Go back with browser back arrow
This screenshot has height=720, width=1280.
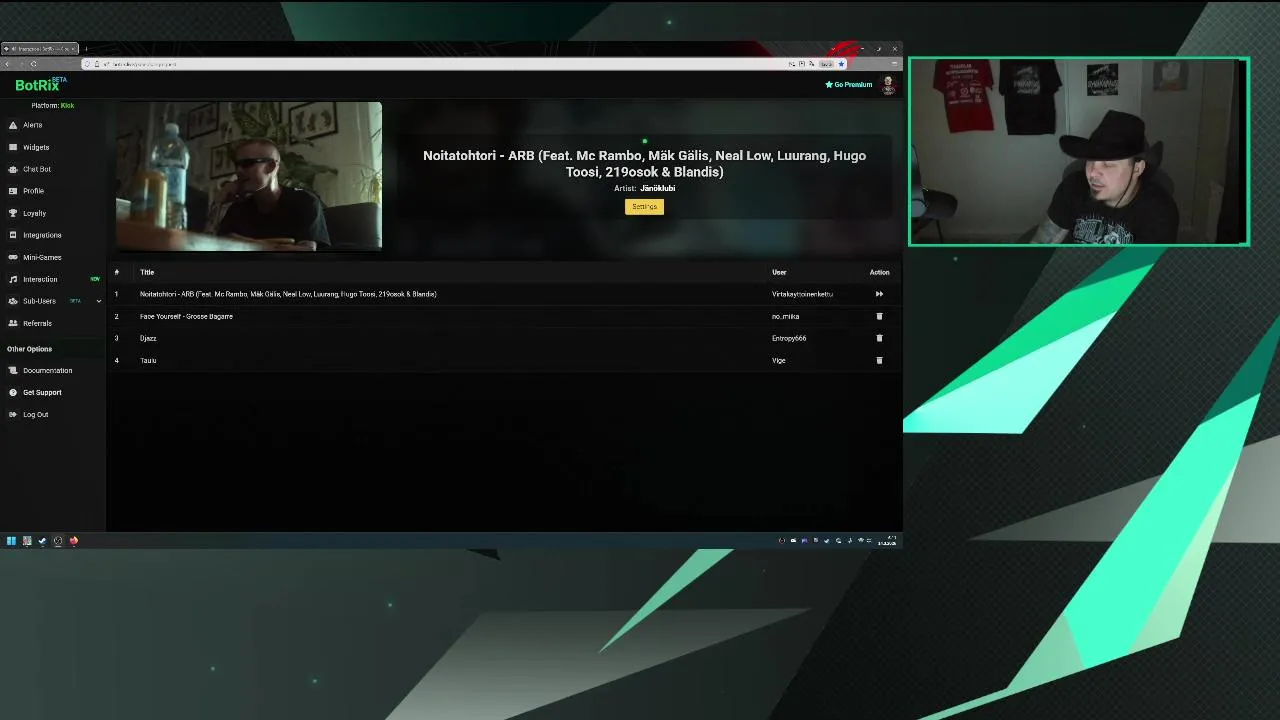coord(7,64)
